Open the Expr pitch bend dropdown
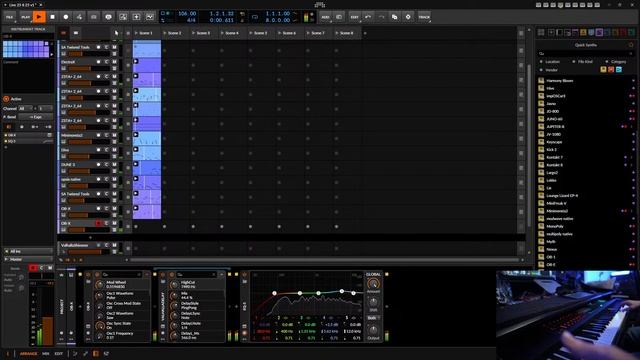Image resolution: width=640 pixels, height=360 pixels. tap(36, 117)
